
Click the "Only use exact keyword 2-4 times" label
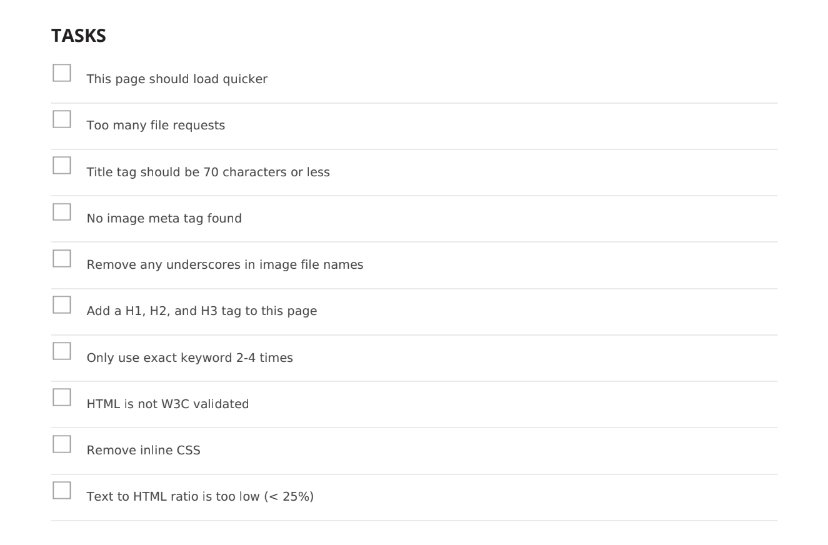pyautogui.click(x=190, y=358)
